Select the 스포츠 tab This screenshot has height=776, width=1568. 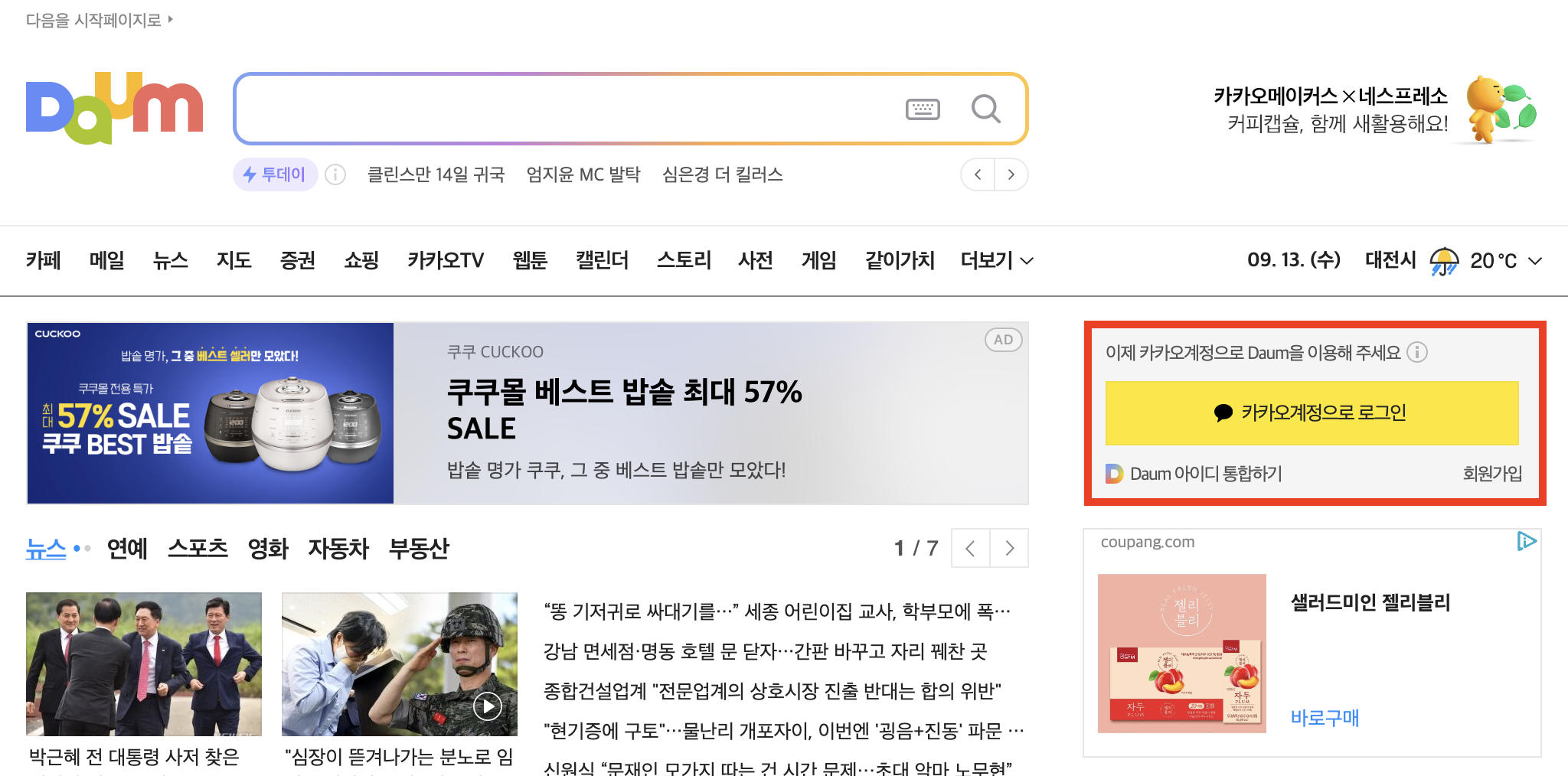click(x=198, y=549)
